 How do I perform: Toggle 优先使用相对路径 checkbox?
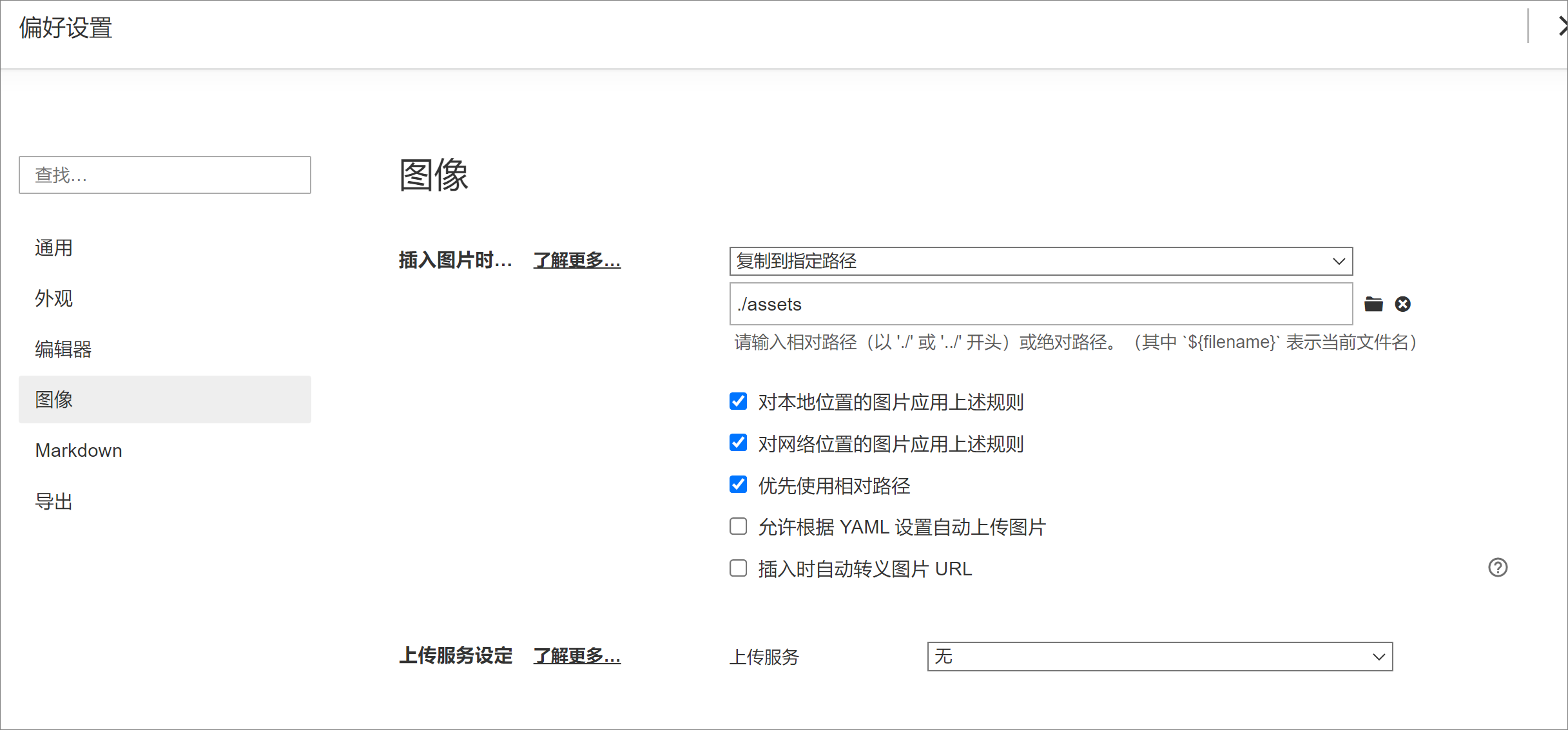point(738,485)
